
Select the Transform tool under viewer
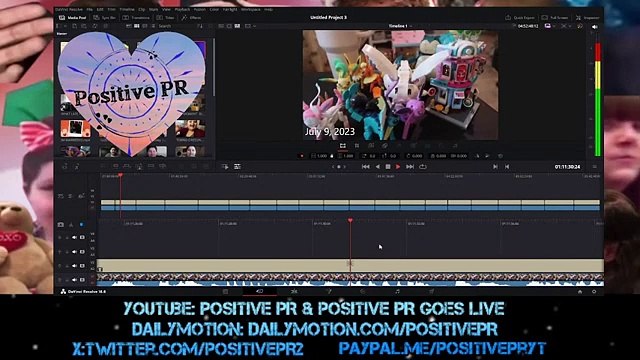click(342, 146)
